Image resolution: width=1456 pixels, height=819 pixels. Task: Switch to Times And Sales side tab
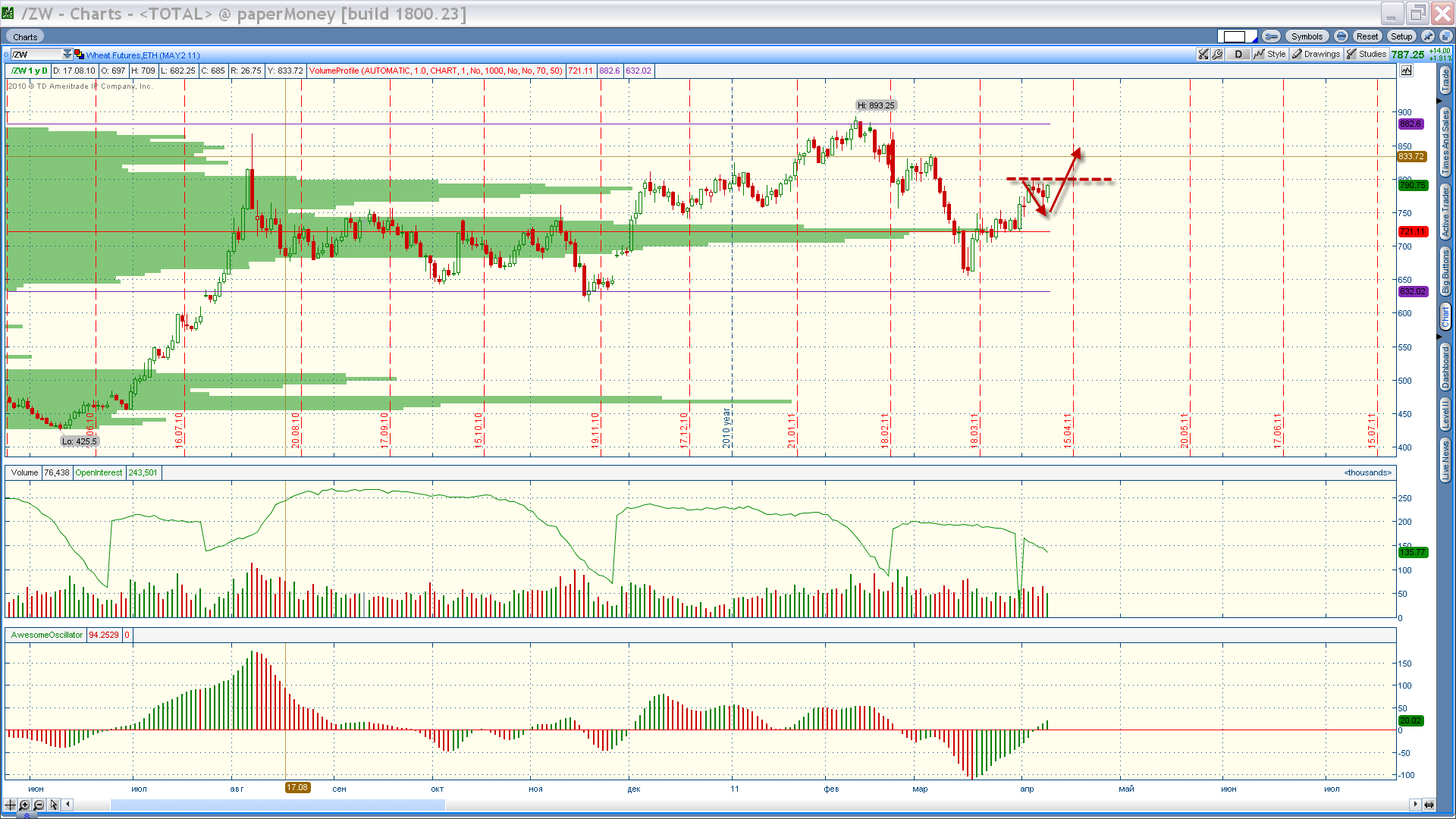1445,141
